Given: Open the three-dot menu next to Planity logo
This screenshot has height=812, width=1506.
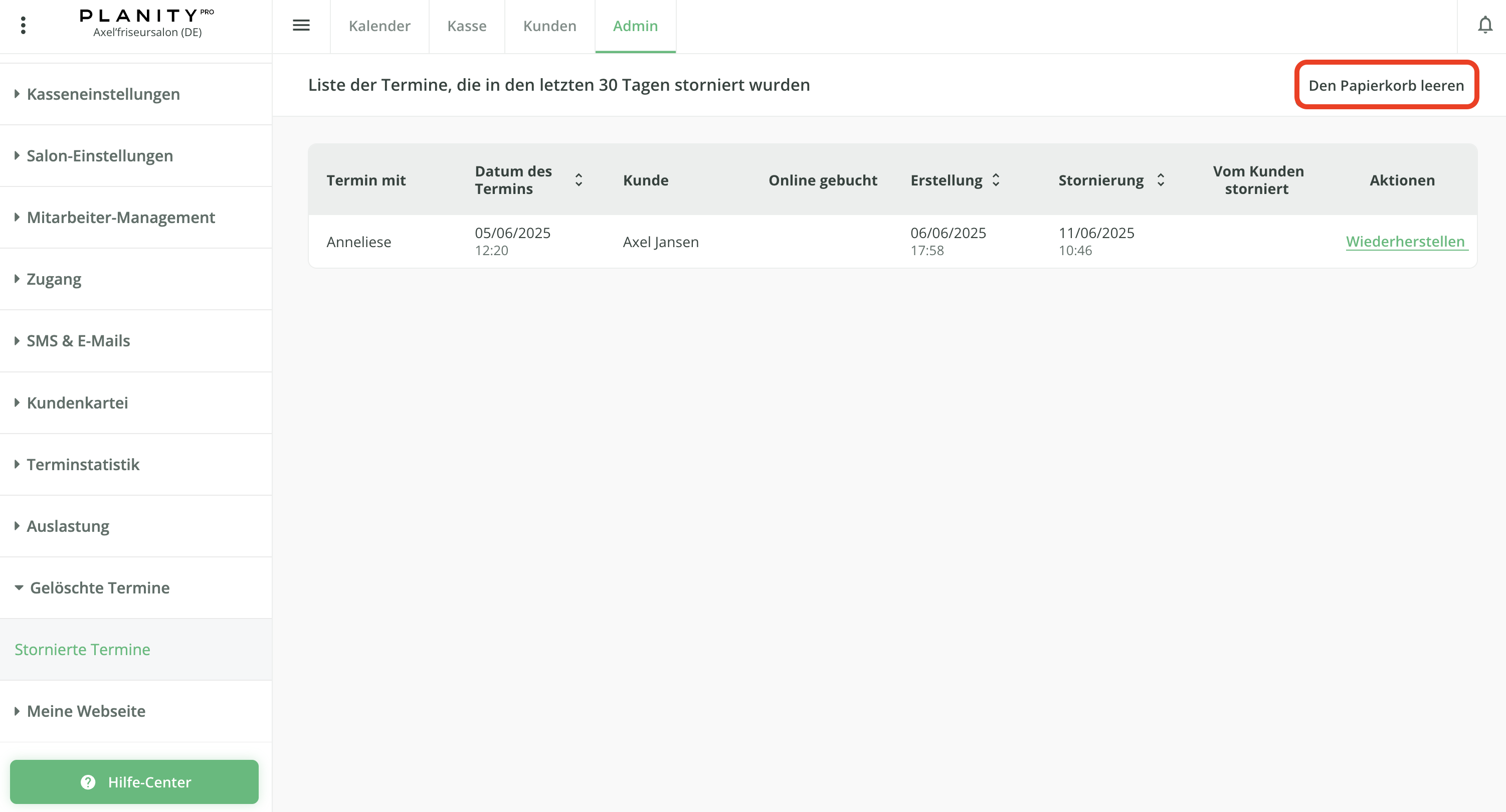Looking at the screenshot, I should click(24, 26).
